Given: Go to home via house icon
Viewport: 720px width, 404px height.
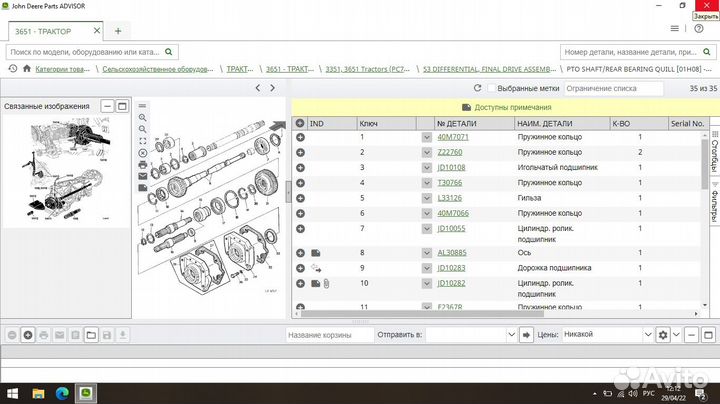Looking at the screenshot, I should 27,68.
